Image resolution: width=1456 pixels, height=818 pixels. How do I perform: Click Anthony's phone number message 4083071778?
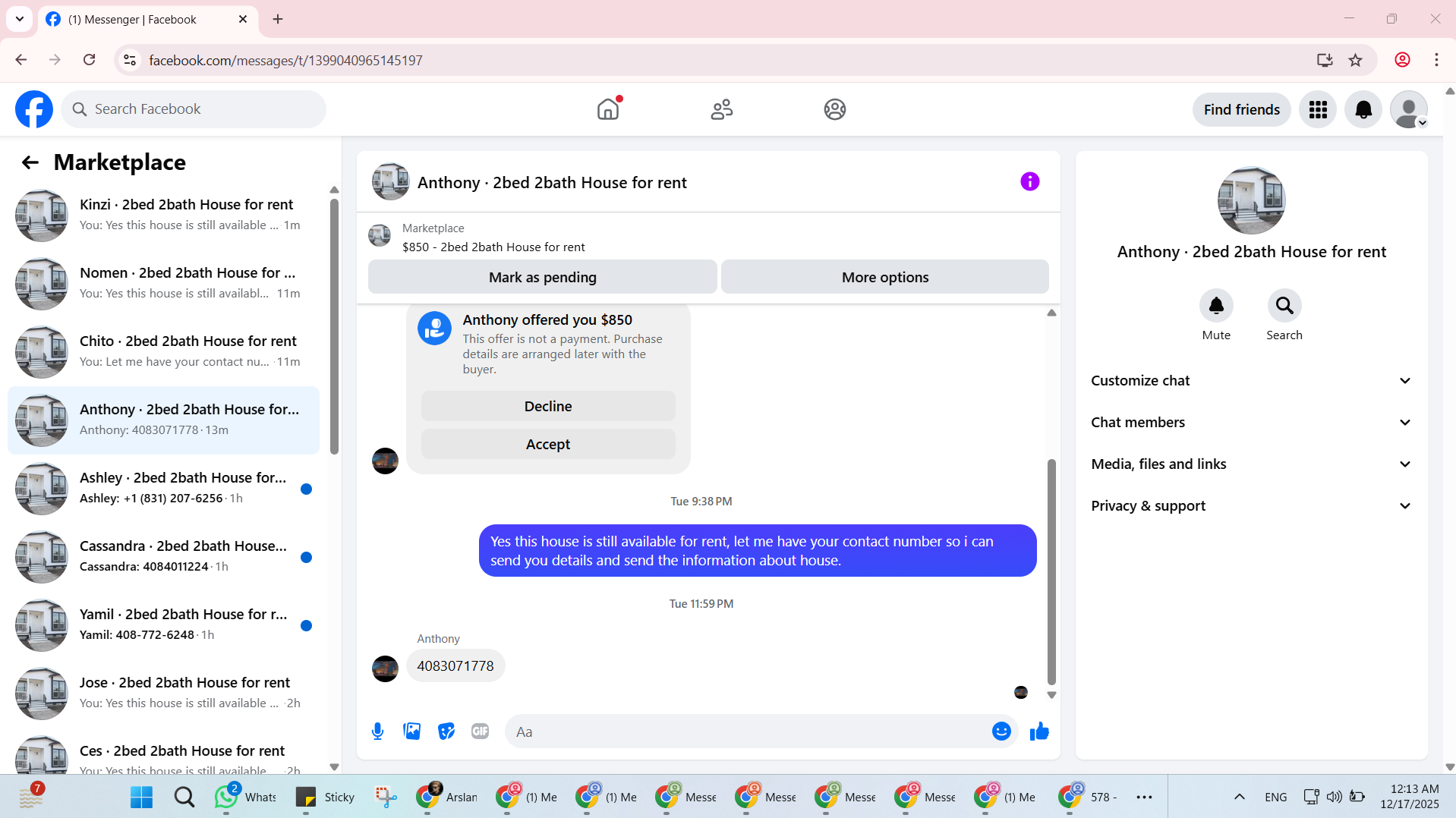[x=455, y=665]
